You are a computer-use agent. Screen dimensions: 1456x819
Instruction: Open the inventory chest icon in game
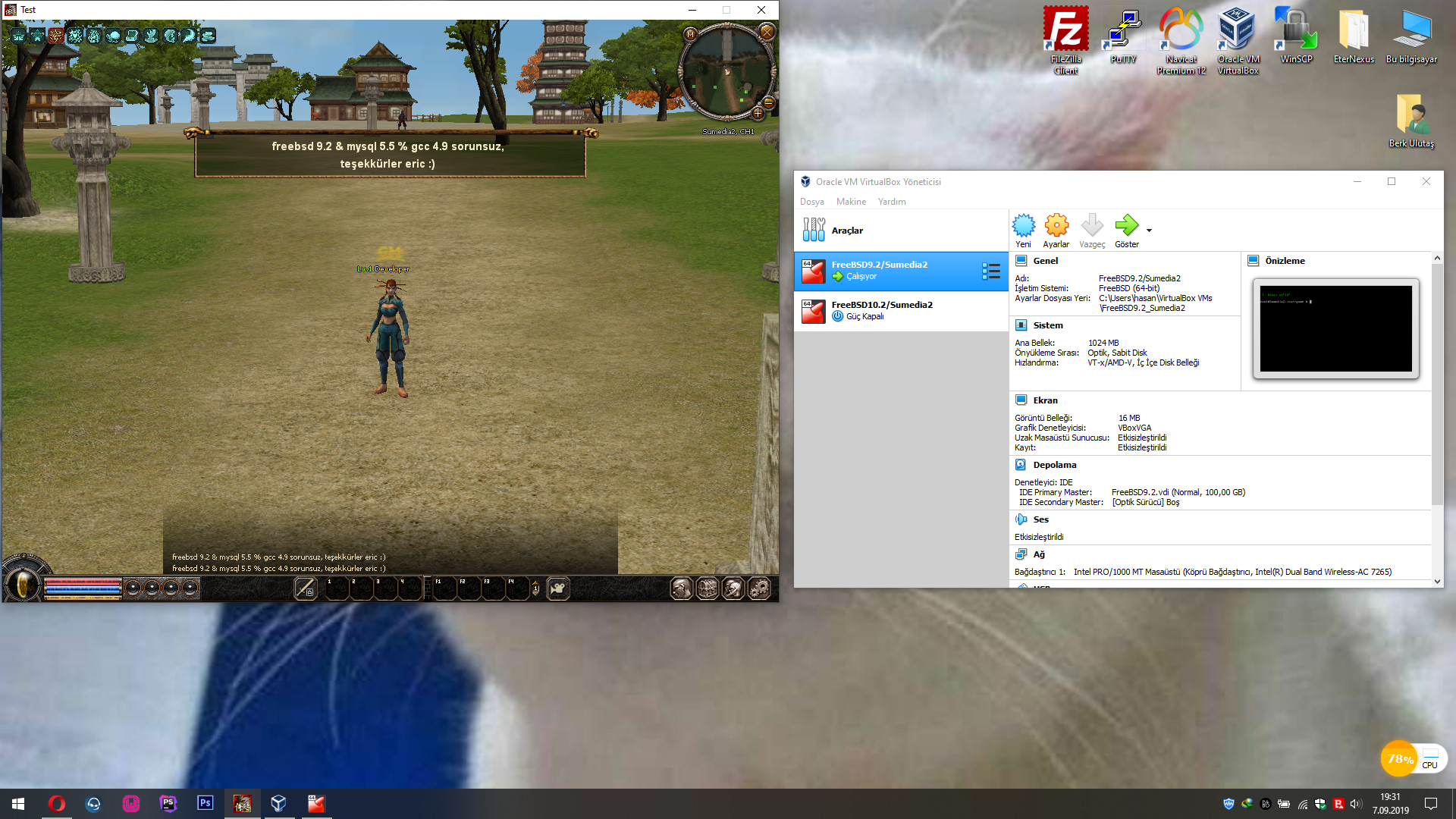[708, 588]
